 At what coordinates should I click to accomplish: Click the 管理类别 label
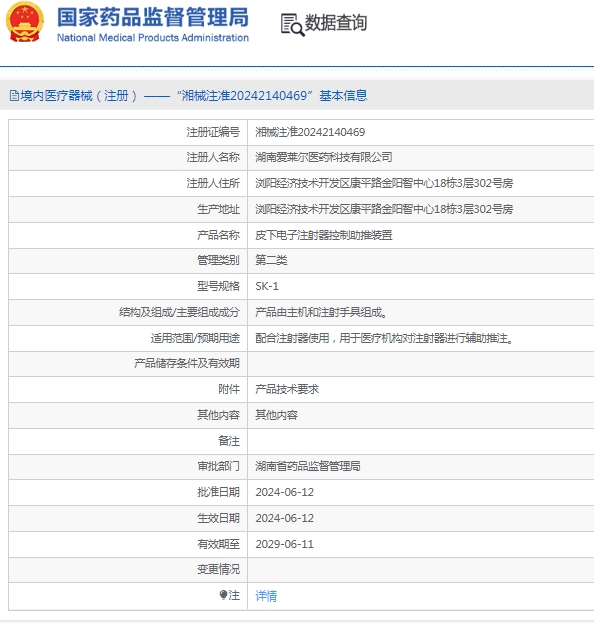[x=219, y=260]
